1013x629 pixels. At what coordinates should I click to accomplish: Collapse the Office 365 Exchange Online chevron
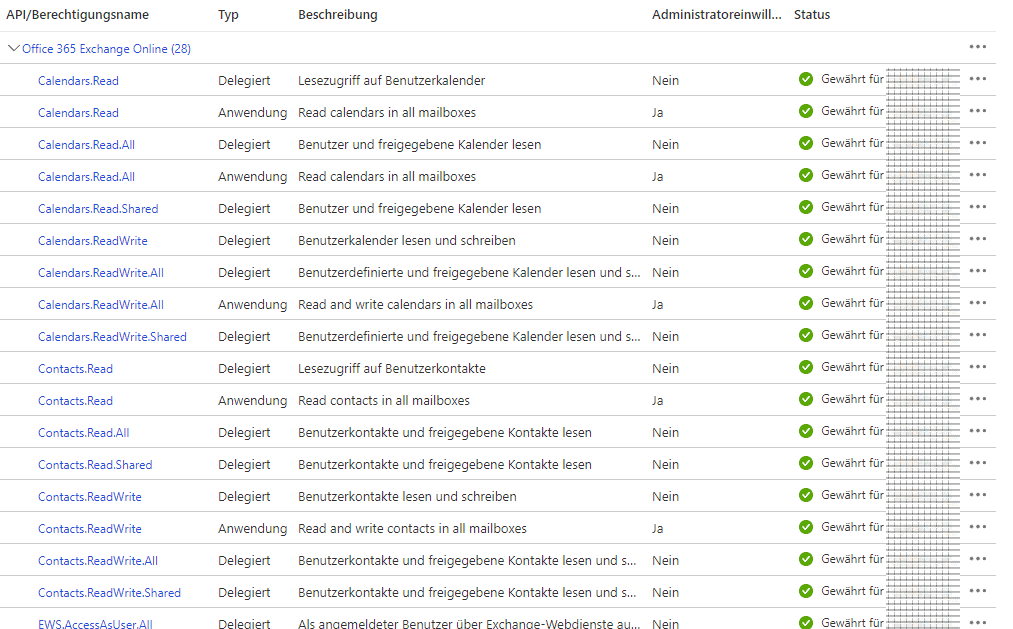click(x=14, y=48)
